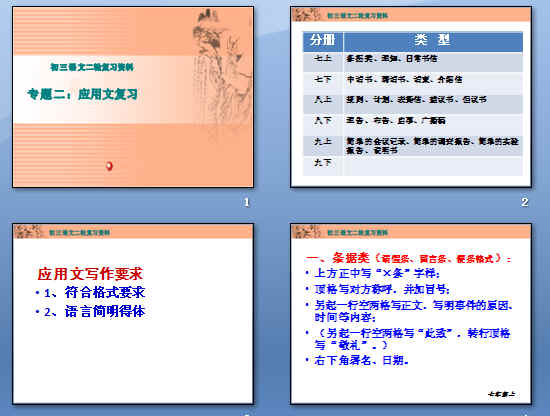This screenshot has width=550, height=416.
Task: Select slide 1 titled 专题二：应用文复习
Action: [133, 97]
